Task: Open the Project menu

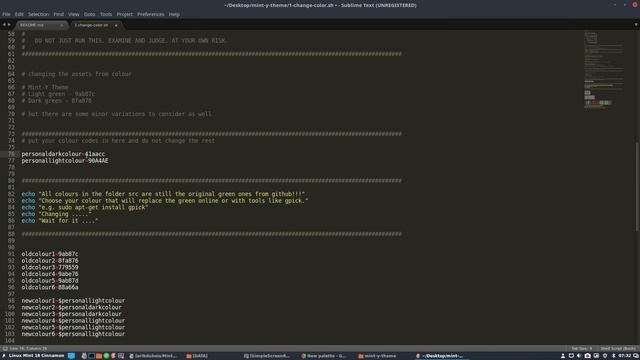Action: tap(124, 14)
